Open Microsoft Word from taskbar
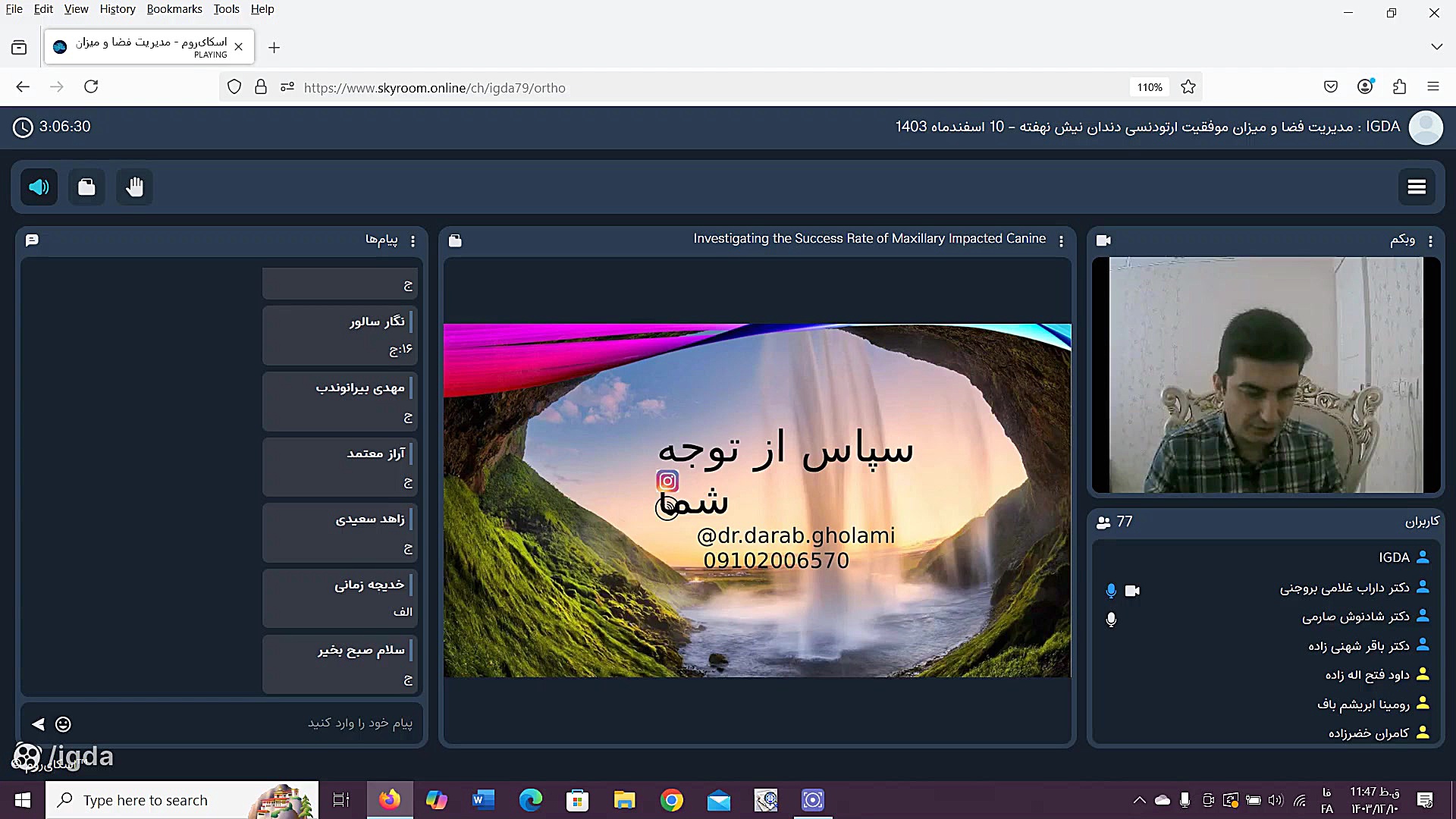 (x=483, y=800)
